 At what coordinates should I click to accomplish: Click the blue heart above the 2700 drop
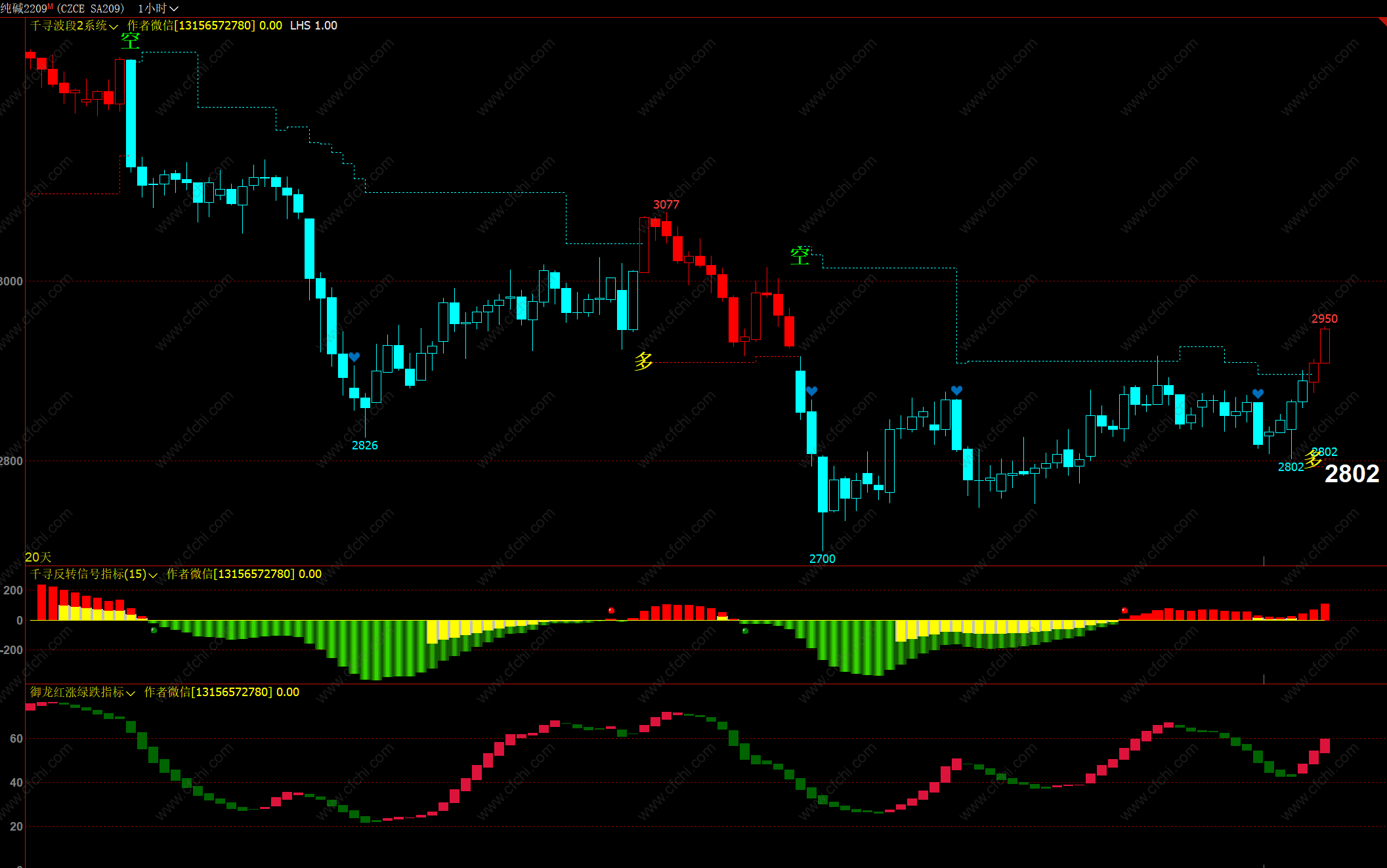(x=811, y=391)
